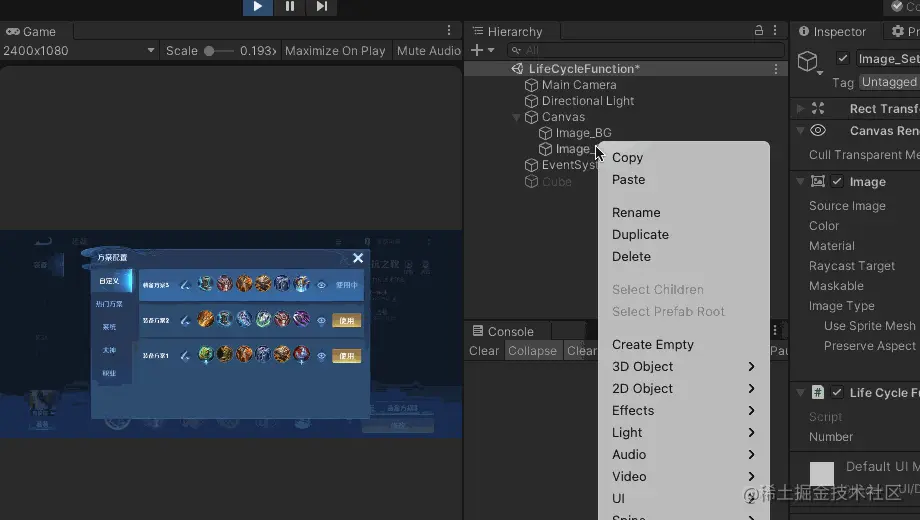Toggle Maximize On Play
Image resolution: width=920 pixels, height=520 pixels.
335,51
